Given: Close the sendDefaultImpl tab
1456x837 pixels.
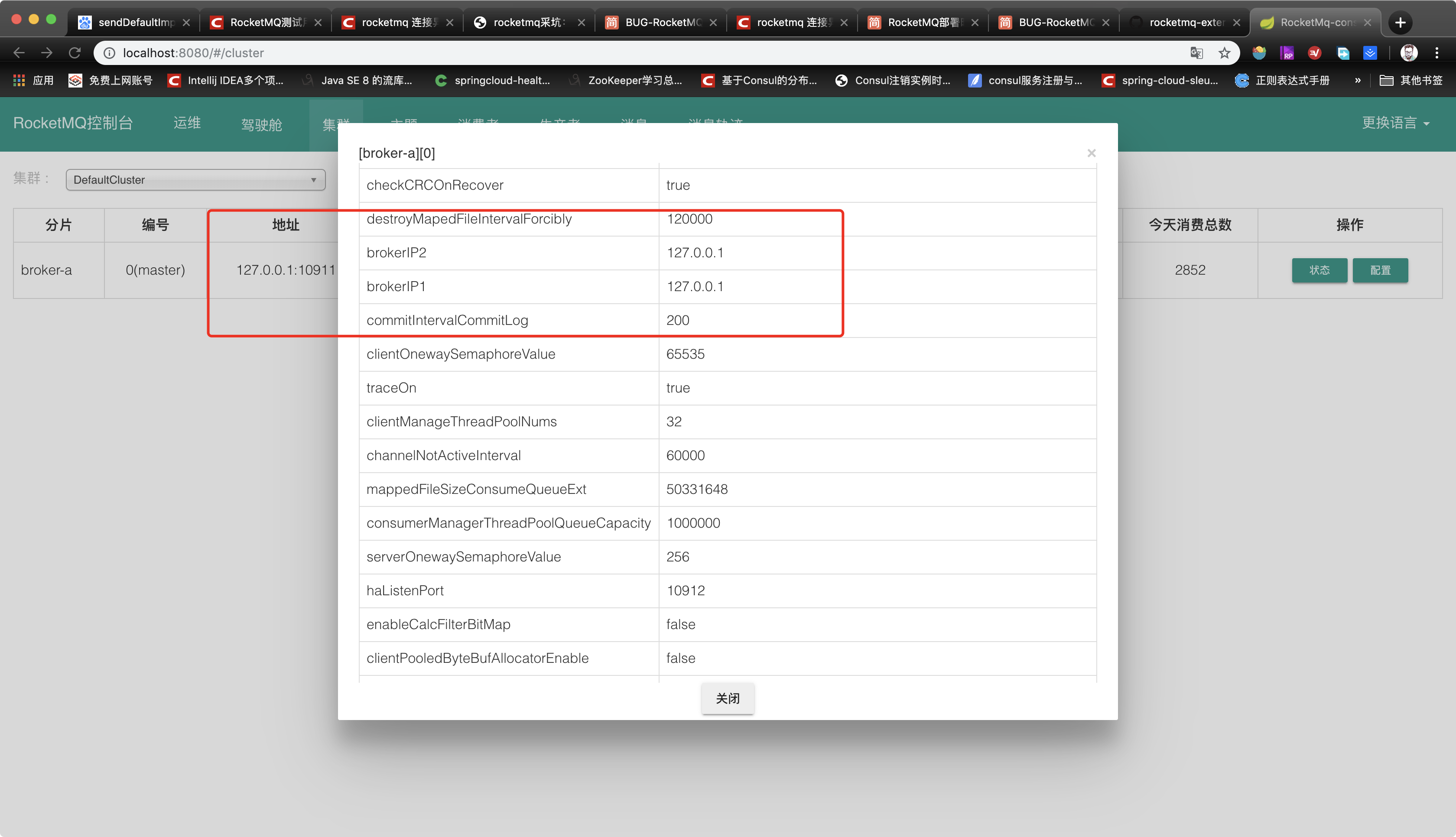Looking at the screenshot, I should click(x=186, y=23).
